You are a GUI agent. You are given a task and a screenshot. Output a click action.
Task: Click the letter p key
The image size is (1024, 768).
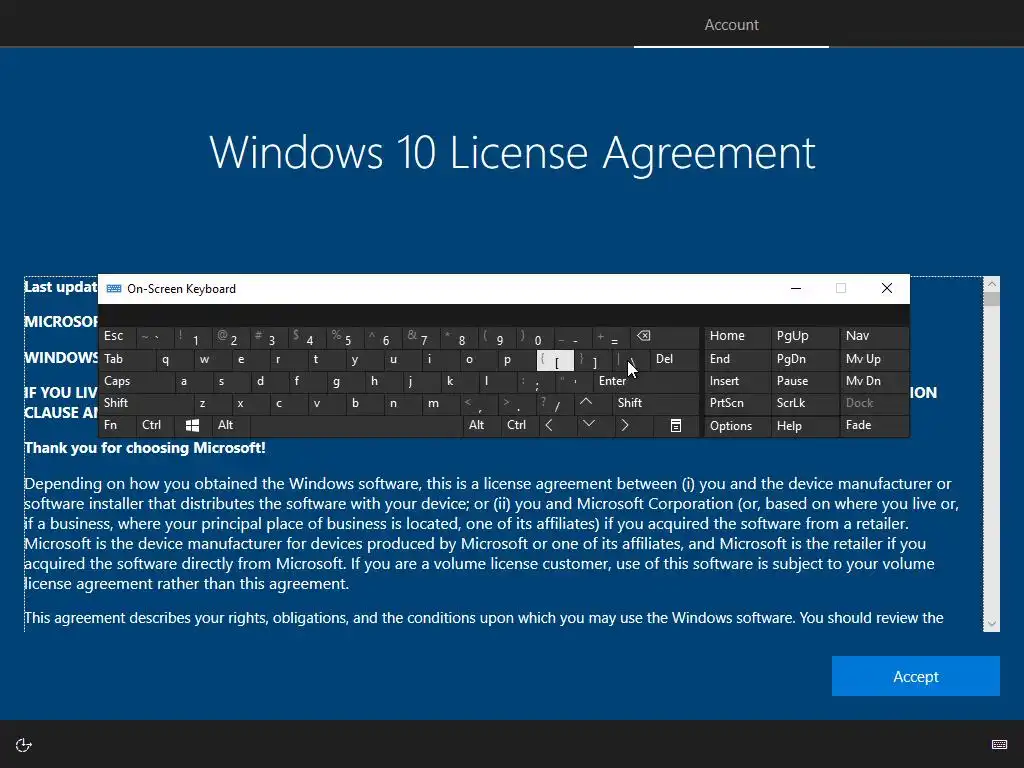point(517,360)
